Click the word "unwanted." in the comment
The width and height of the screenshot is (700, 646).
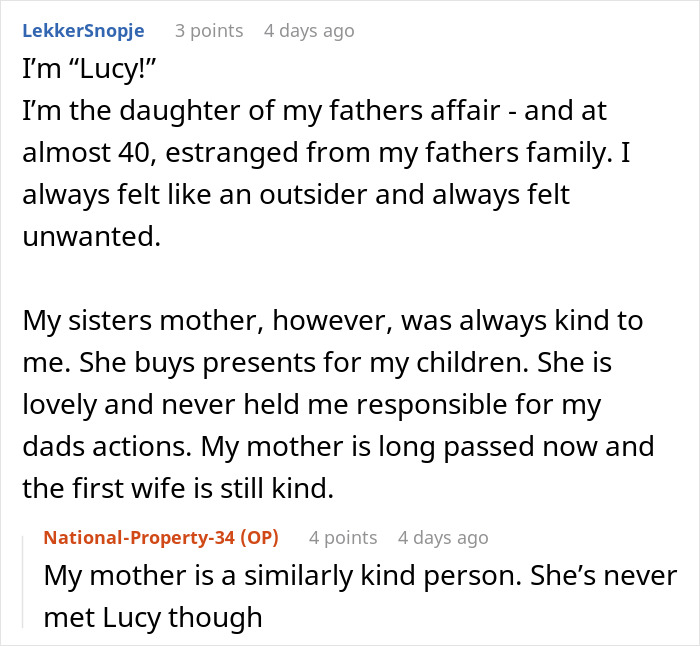[92, 236]
